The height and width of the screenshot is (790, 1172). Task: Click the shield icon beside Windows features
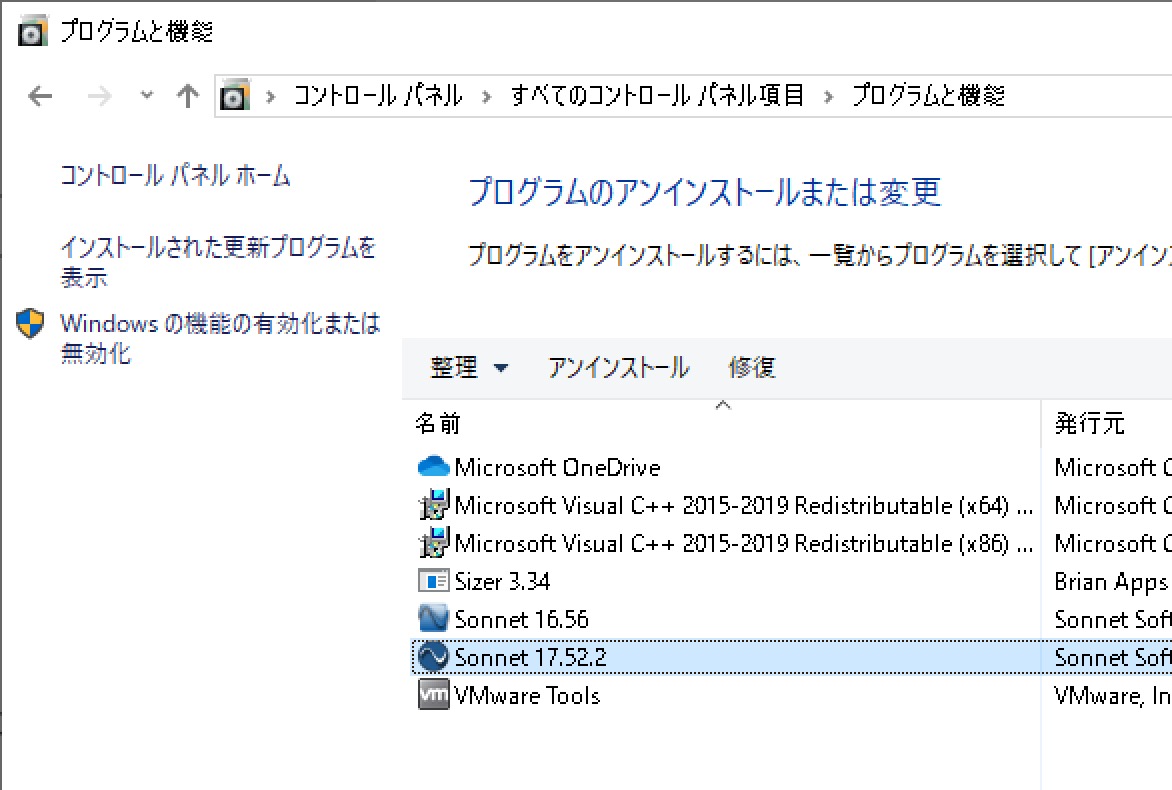coord(30,324)
